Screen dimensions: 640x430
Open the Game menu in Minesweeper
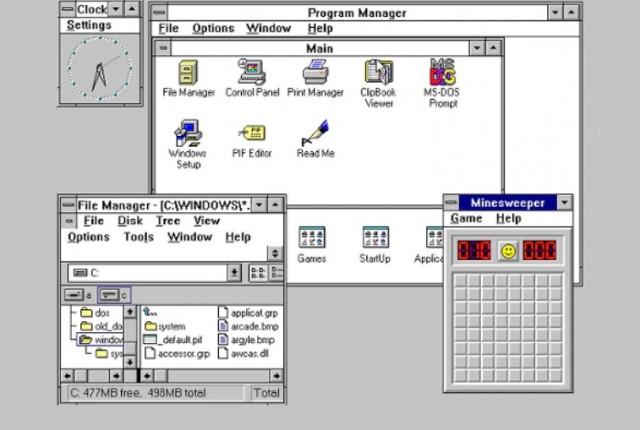466,218
